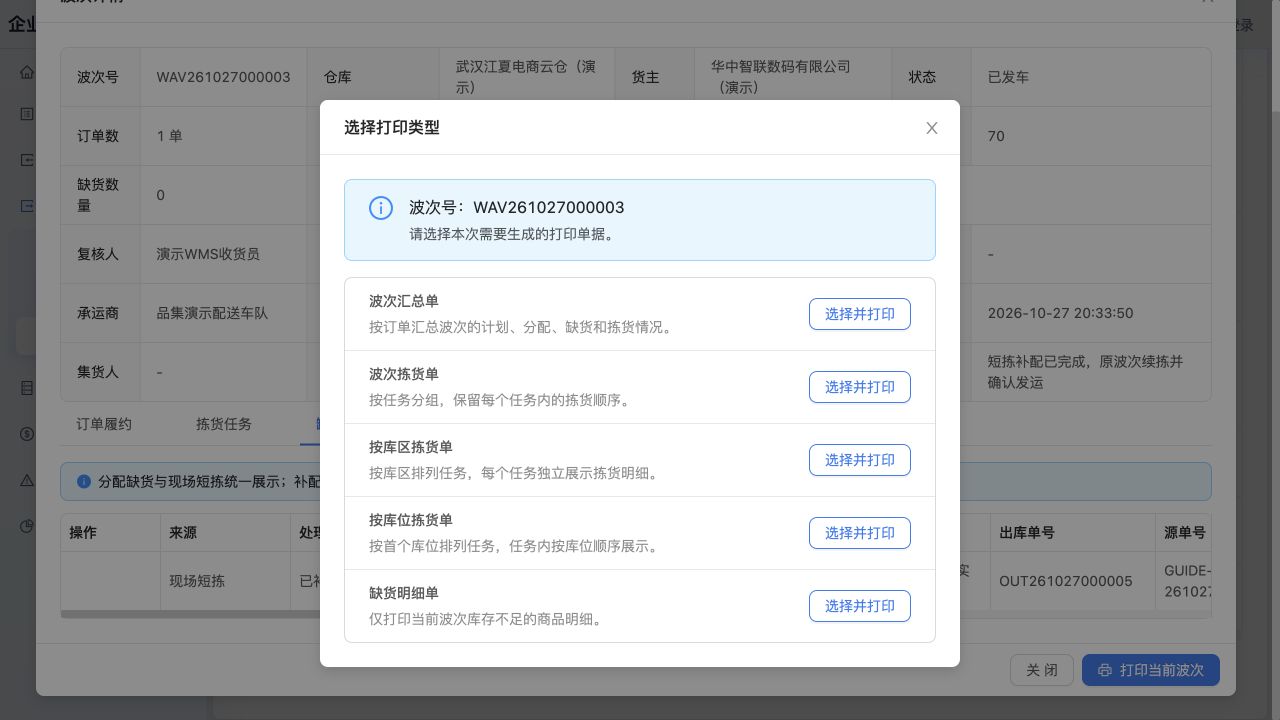Click the 打印当前波次 button
The height and width of the screenshot is (720, 1280).
click(1151, 670)
